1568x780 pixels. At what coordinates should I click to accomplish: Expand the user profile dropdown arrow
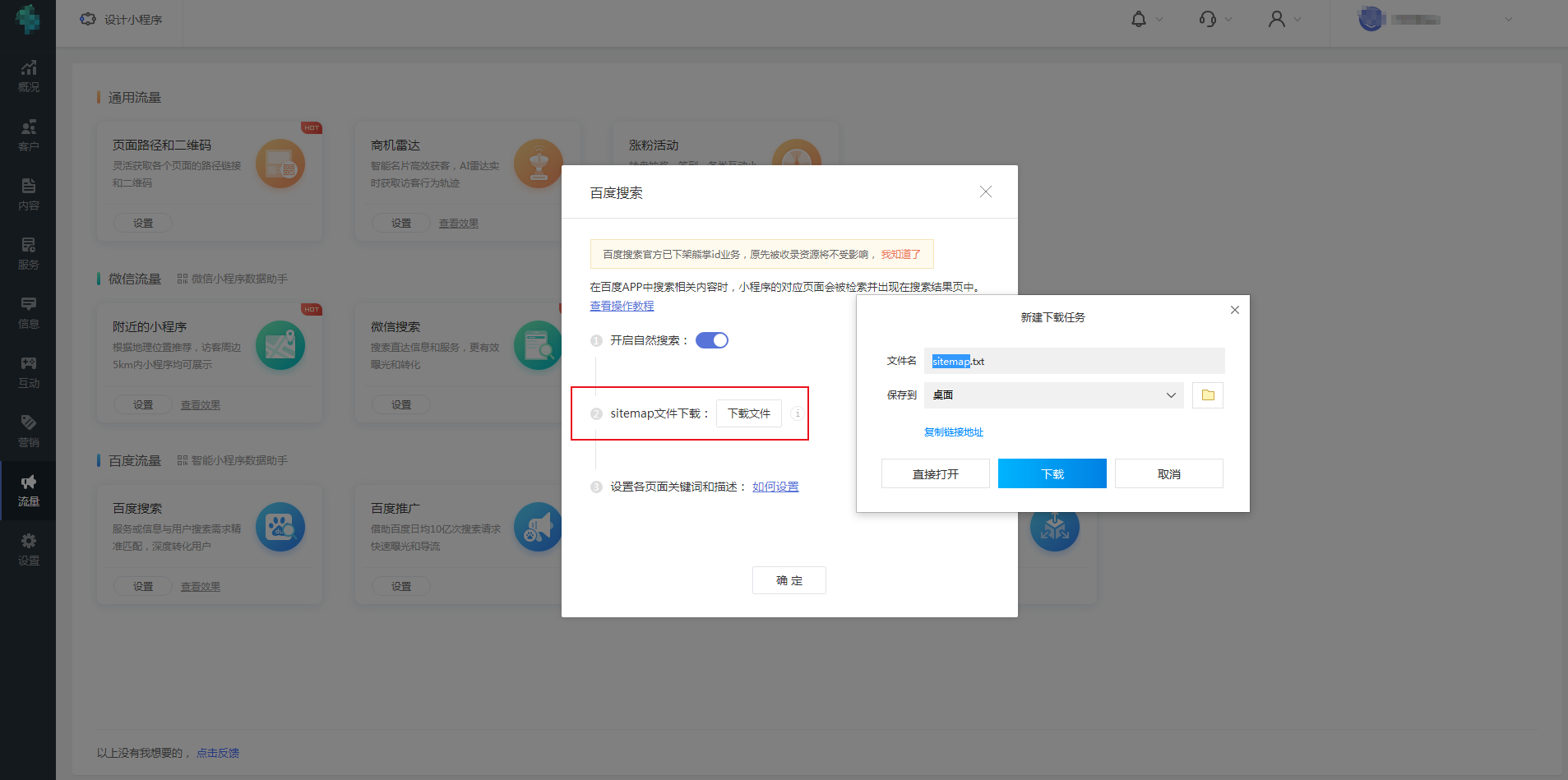point(1297,19)
